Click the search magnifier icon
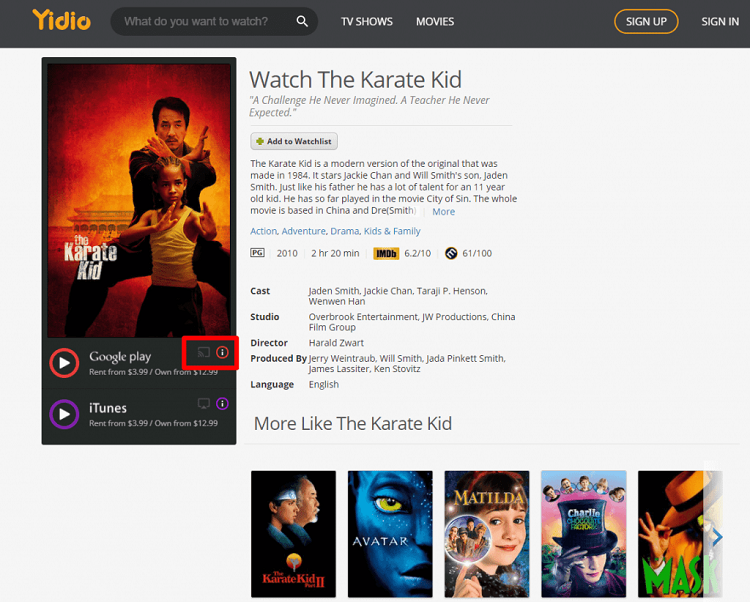 point(302,21)
